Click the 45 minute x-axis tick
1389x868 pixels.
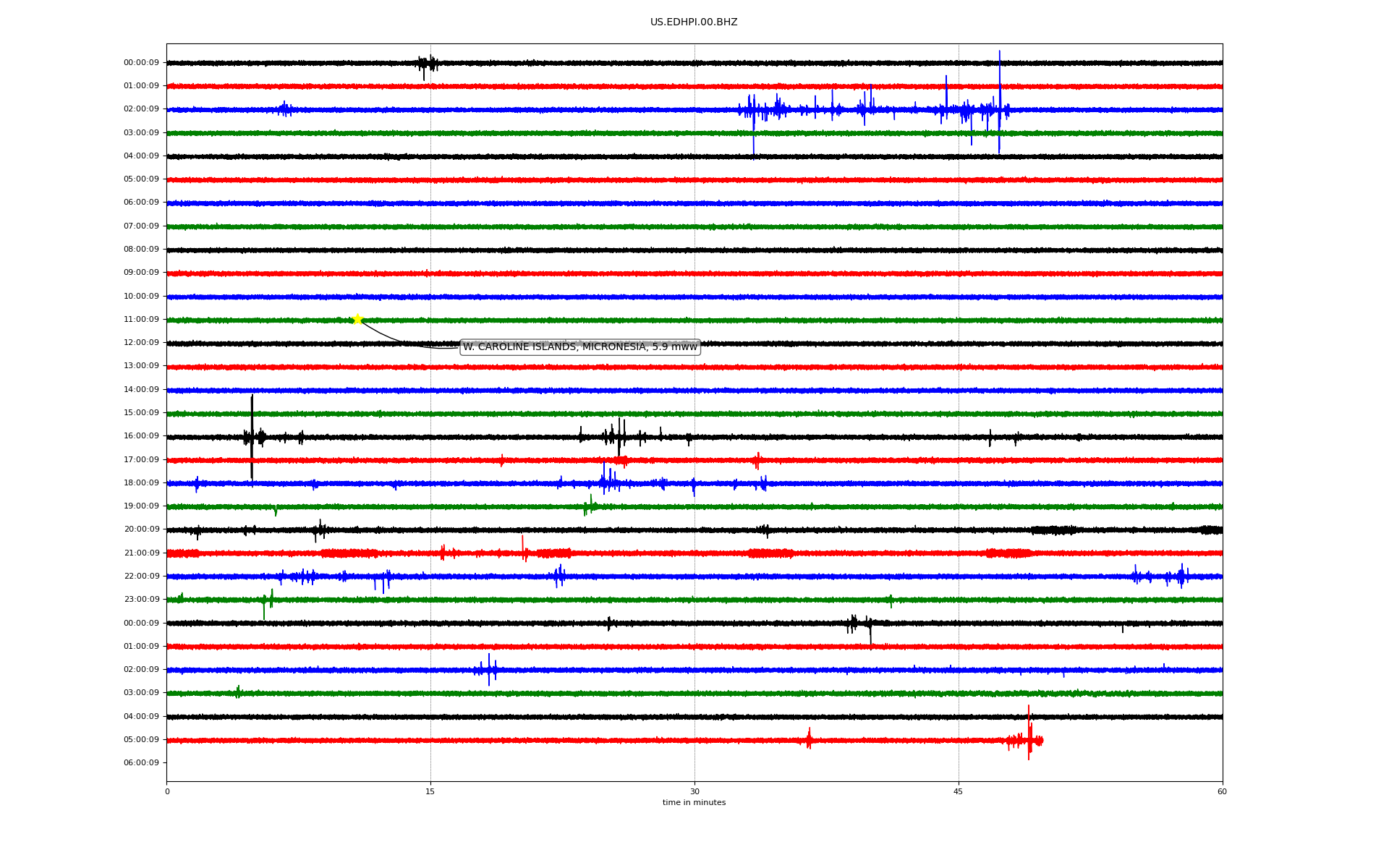[959, 792]
